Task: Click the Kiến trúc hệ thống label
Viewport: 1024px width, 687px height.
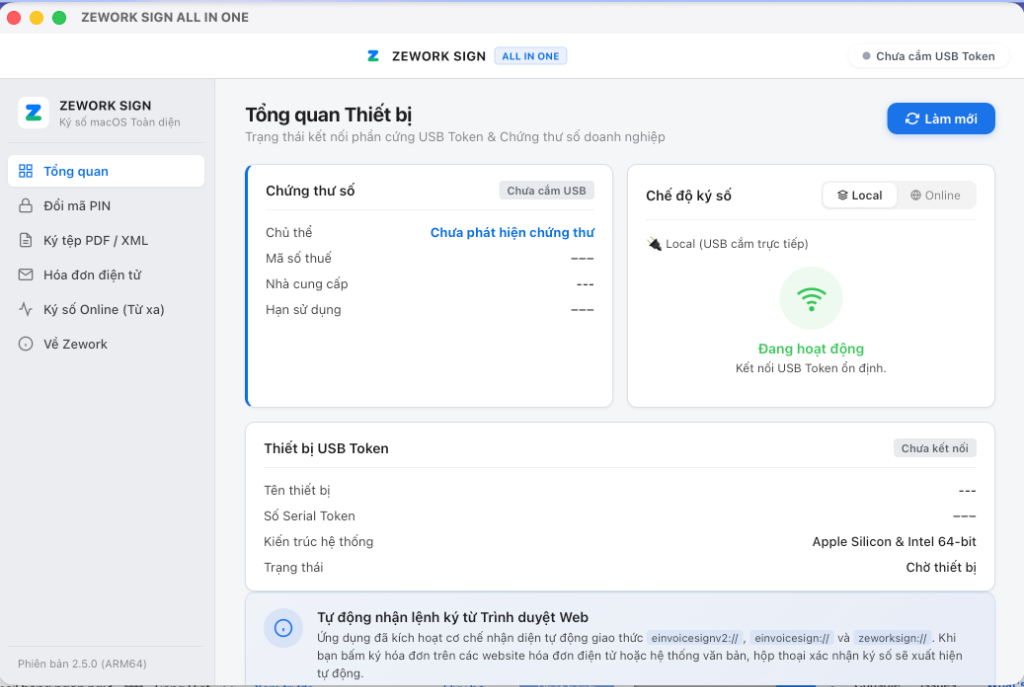Action: [319, 541]
